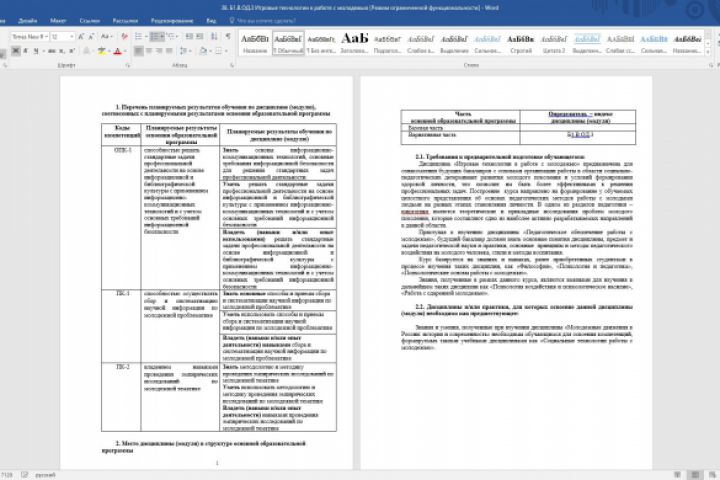Expand the Styles gallery

pos(709,52)
